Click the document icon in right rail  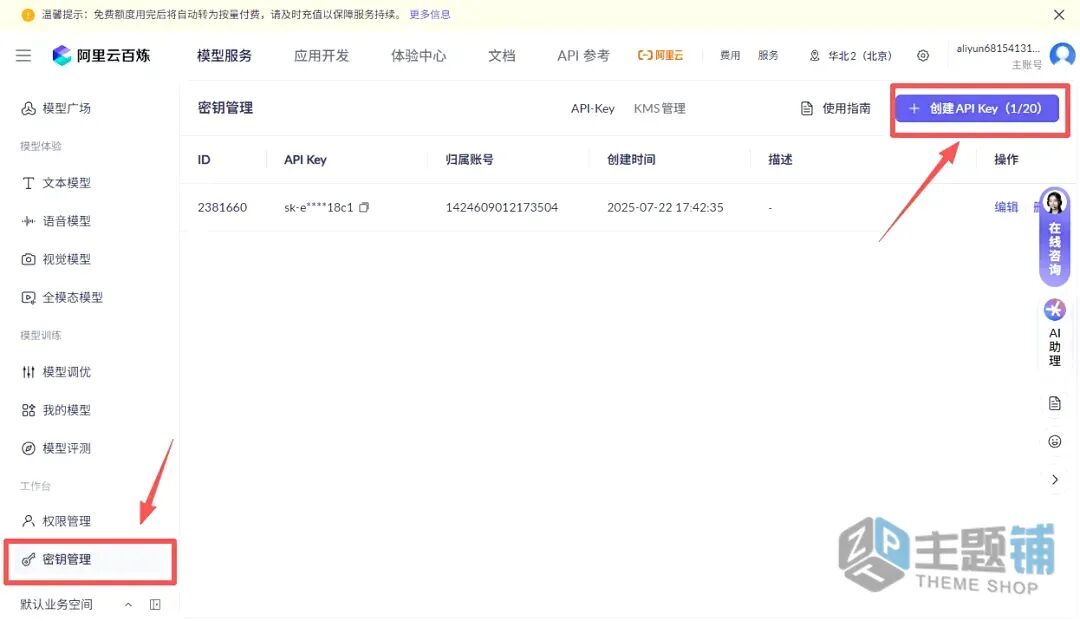coord(1055,403)
